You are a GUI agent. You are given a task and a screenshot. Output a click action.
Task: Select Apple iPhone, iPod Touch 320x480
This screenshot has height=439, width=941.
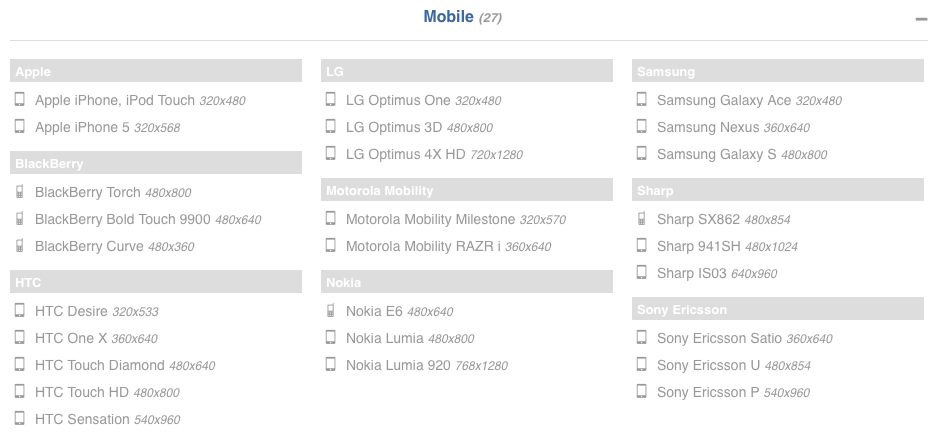[140, 100]
